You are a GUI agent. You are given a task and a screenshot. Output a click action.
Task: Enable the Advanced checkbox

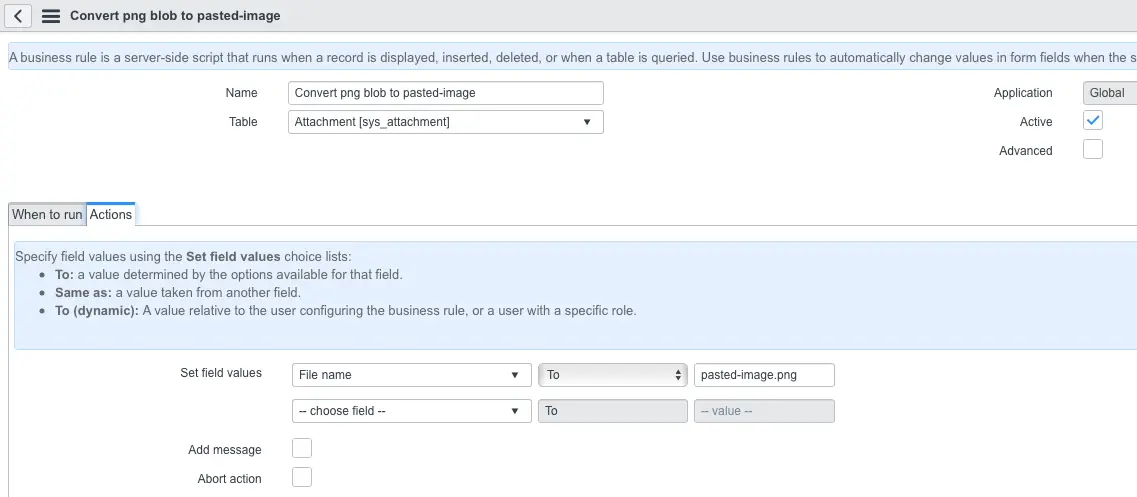[1093, 150]
